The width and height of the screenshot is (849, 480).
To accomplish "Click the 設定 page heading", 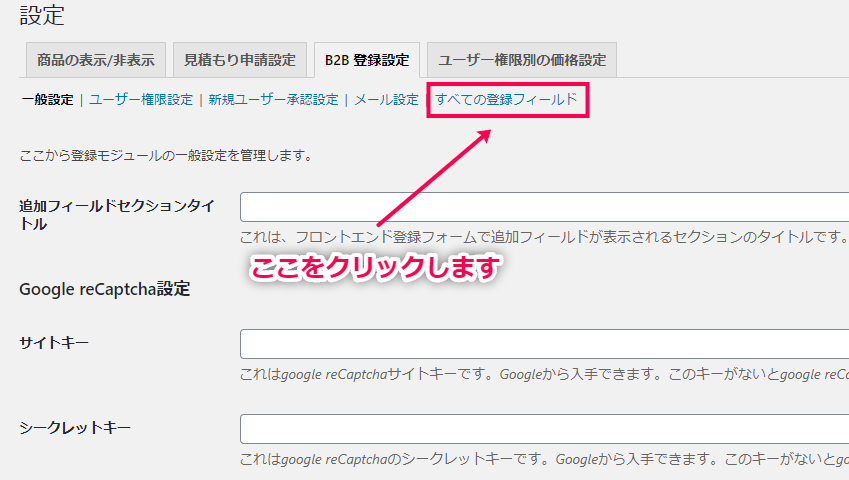I will coord(42,15).
